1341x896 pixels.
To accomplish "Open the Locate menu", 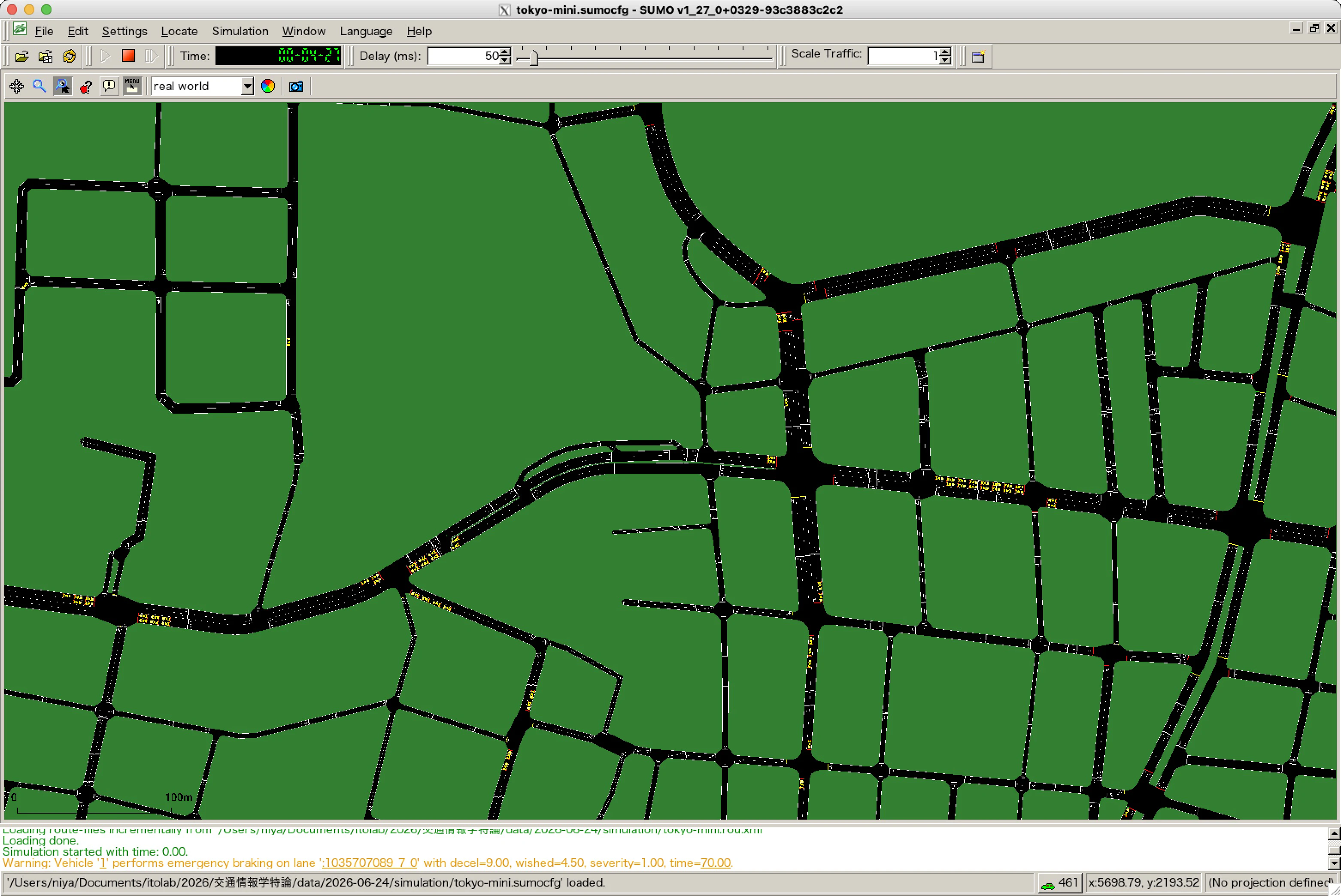I will 179,31.
